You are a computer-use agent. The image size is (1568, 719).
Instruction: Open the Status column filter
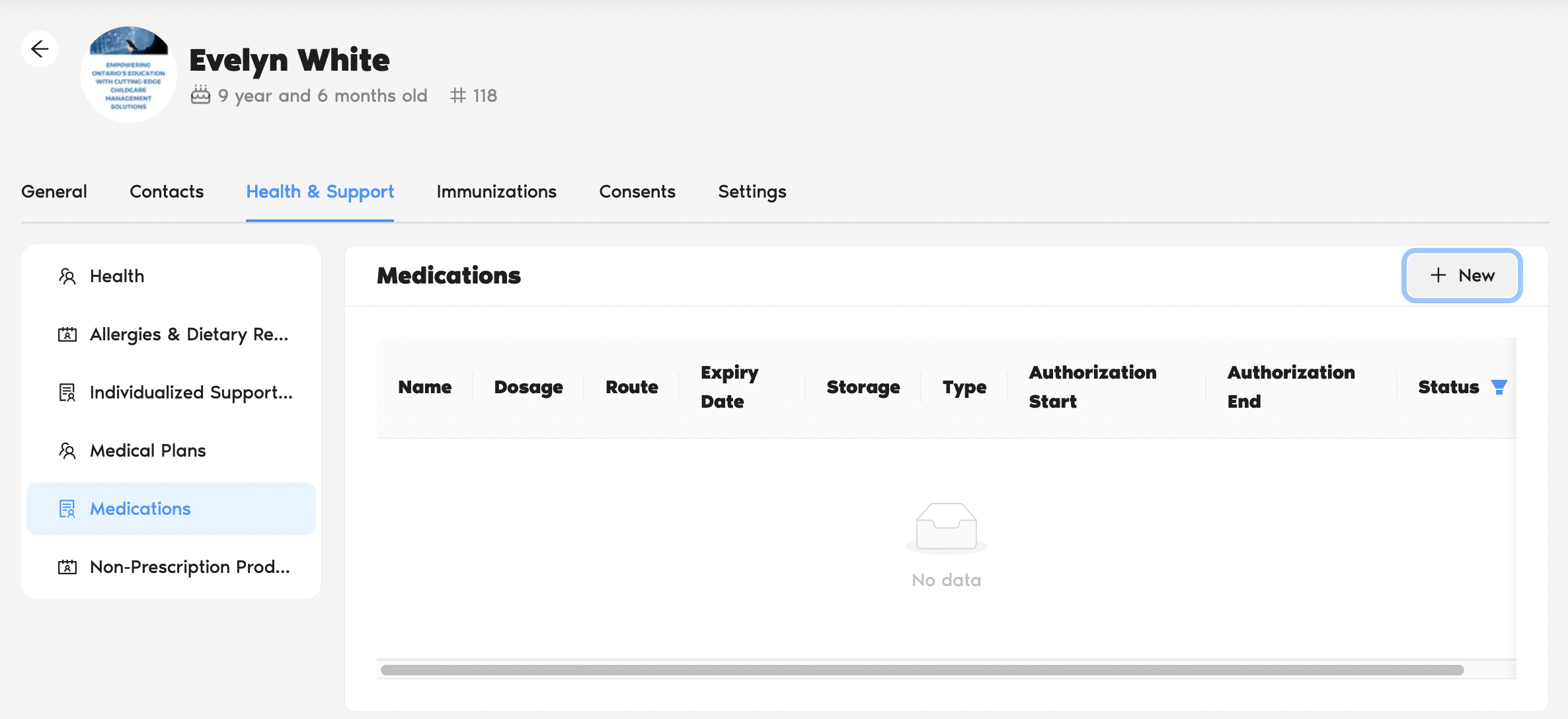[1499, 387]
